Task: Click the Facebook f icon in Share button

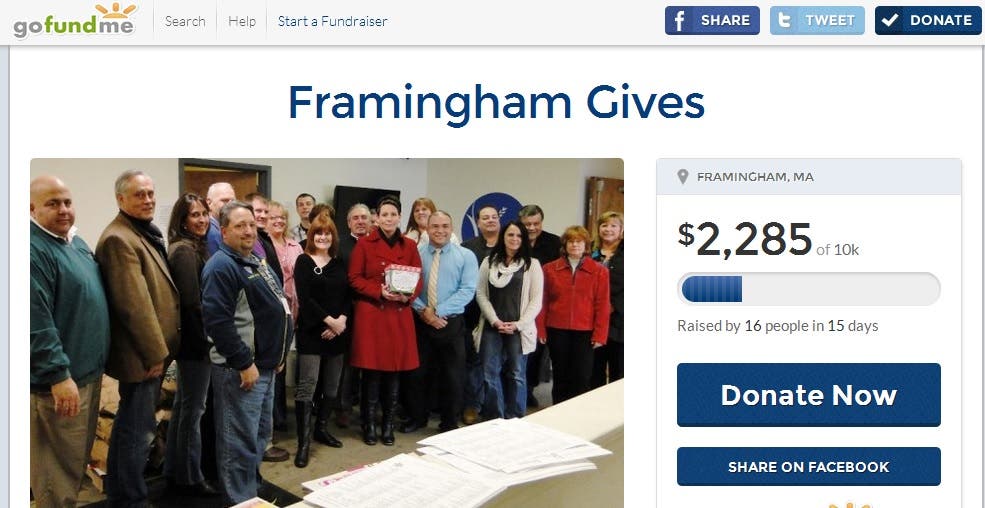Action: click(x=679, y=21)
